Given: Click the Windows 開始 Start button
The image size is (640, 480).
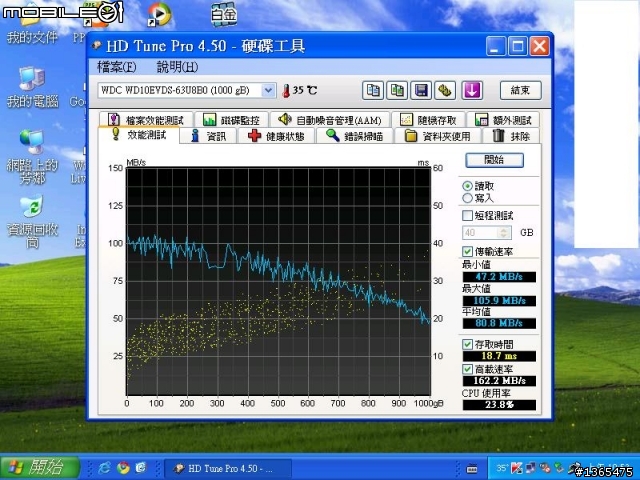Looking at the screenshot, I should [40, 468].
